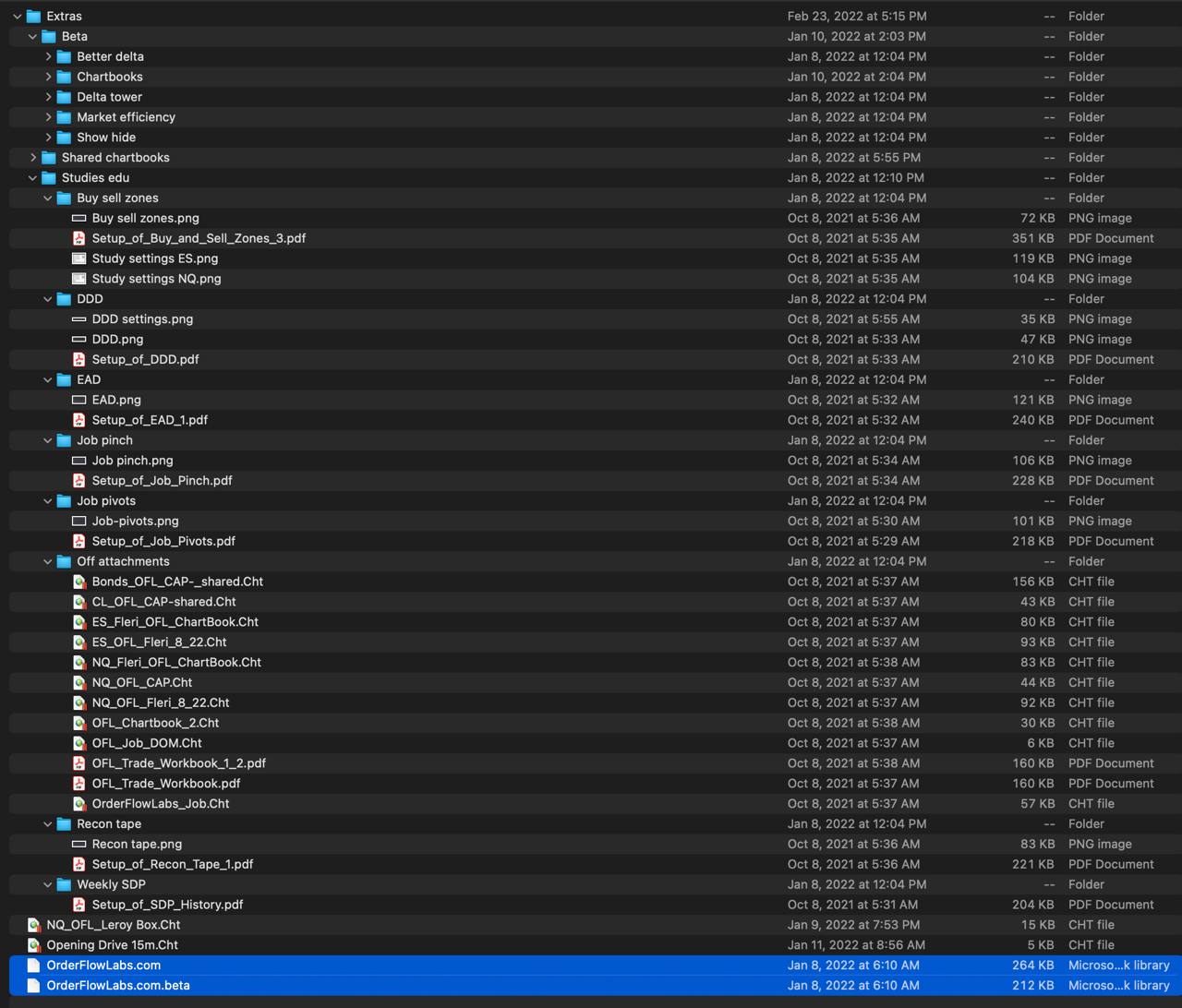Click the screenshot icon for Study settings ES.png
This screenshot has width=1182, height=1008.
pos(78,258)
